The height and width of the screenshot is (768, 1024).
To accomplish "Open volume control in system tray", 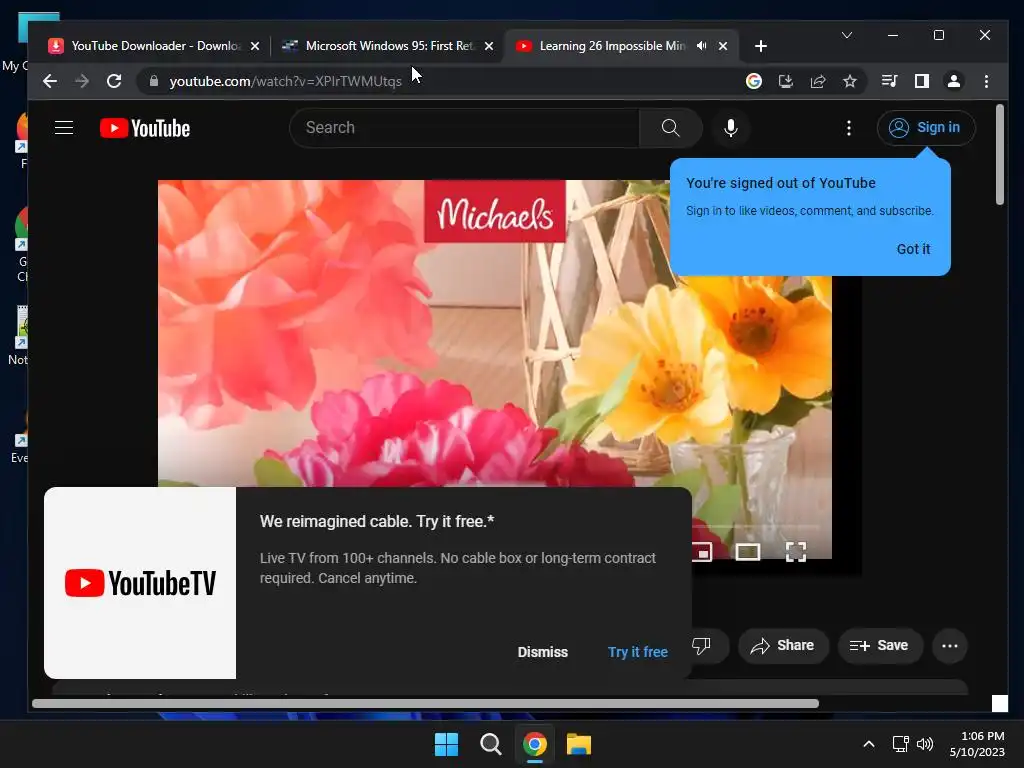I will point(925,744).
